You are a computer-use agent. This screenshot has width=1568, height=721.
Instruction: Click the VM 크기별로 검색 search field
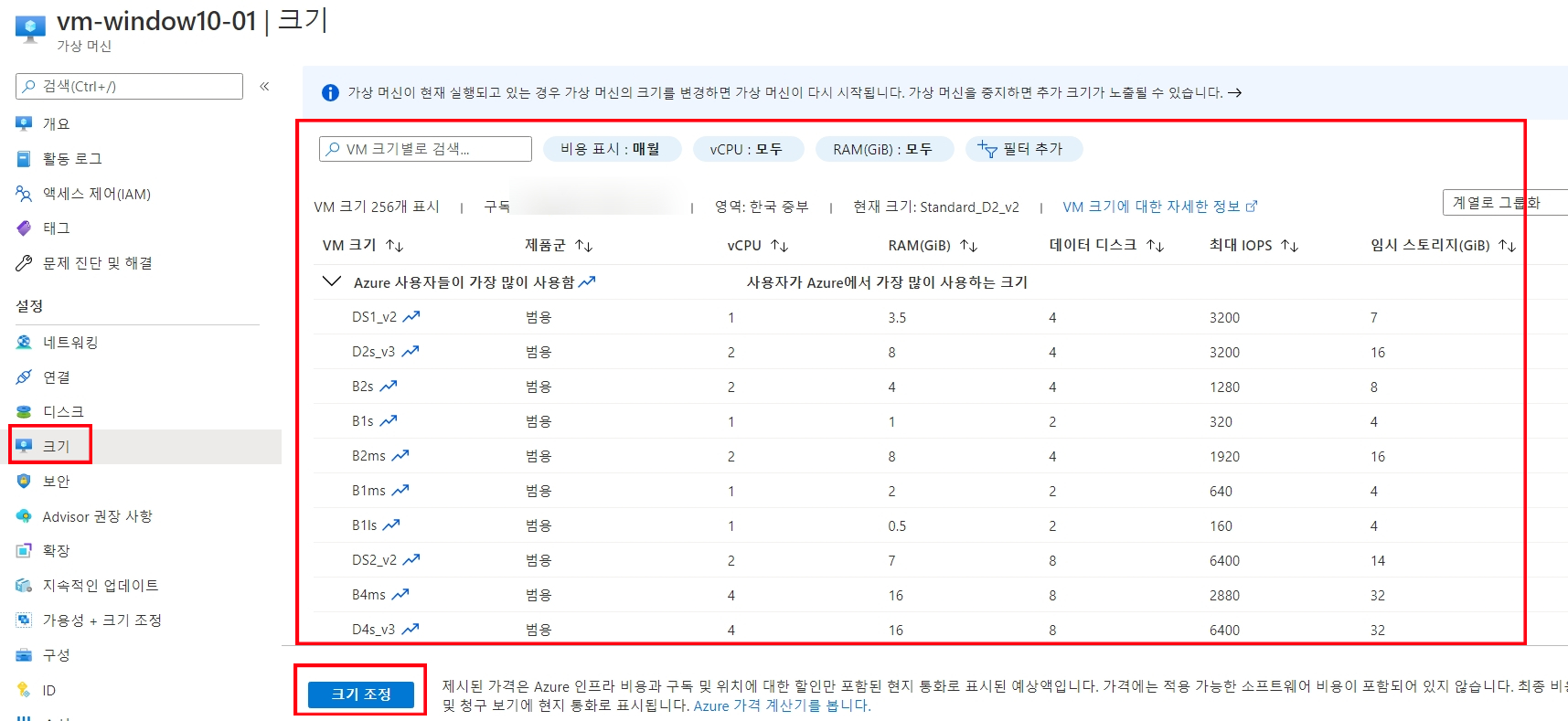pyautogui.click(x=425, y=149)
